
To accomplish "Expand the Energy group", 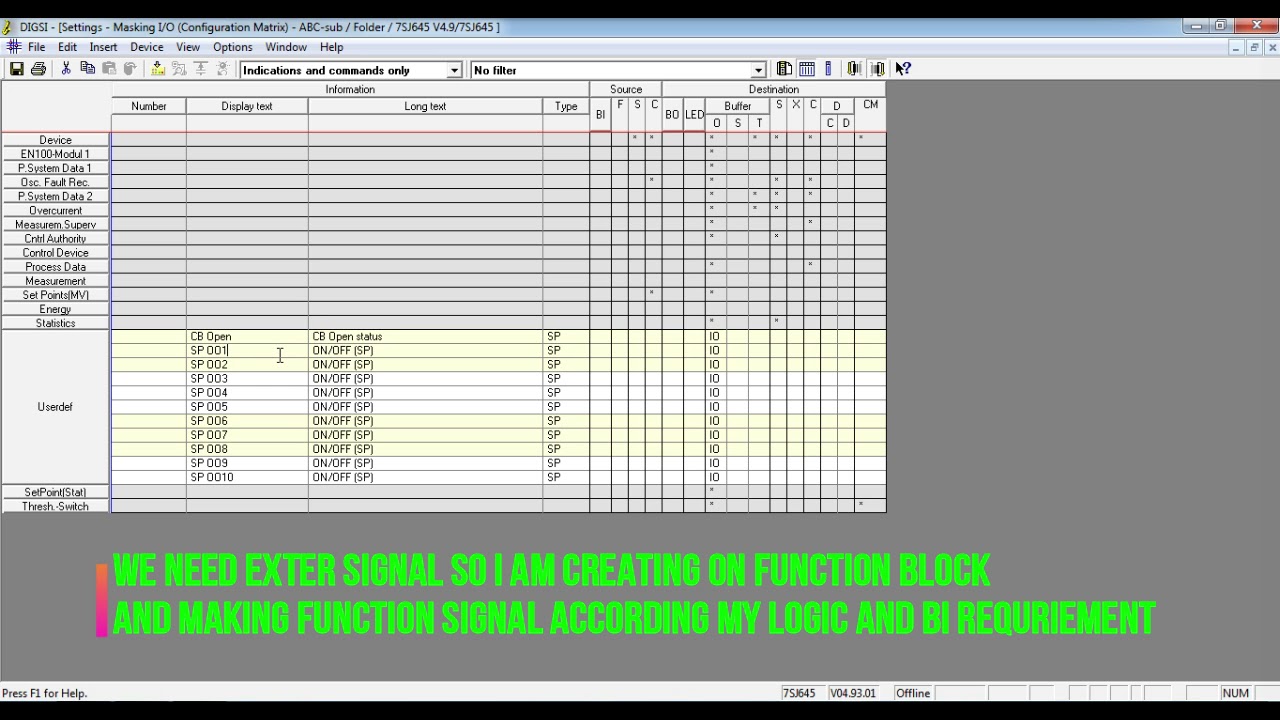I will [55, 309].
